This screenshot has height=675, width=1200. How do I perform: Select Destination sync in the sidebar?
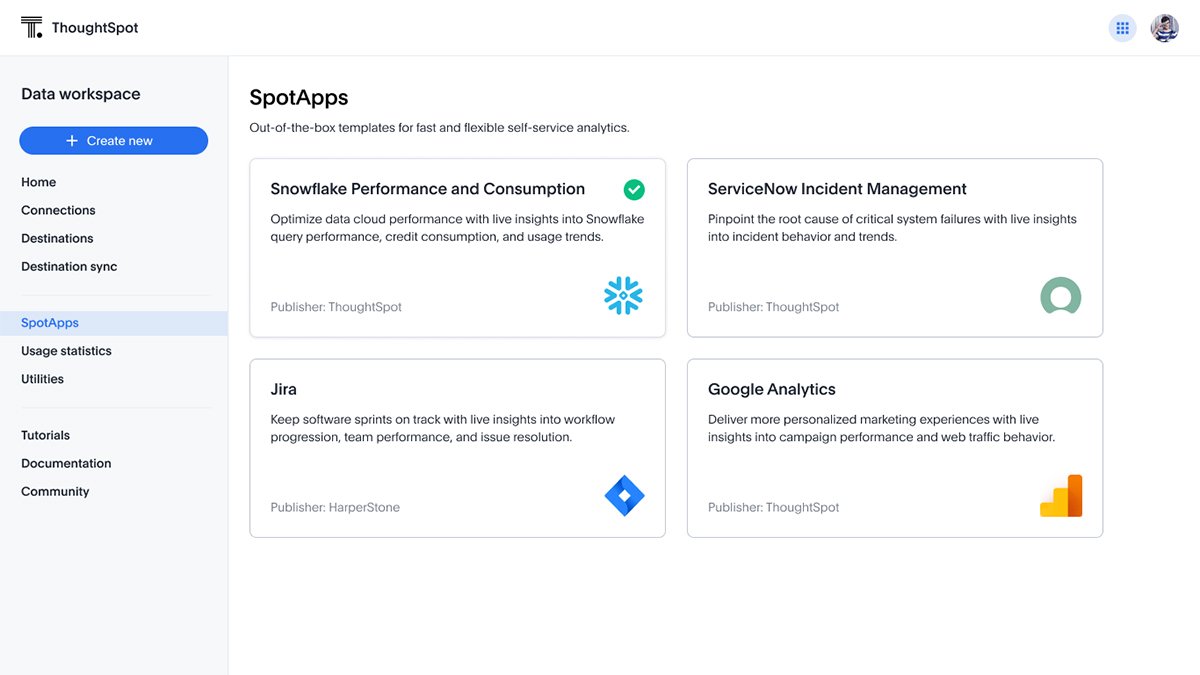(68, 266)
